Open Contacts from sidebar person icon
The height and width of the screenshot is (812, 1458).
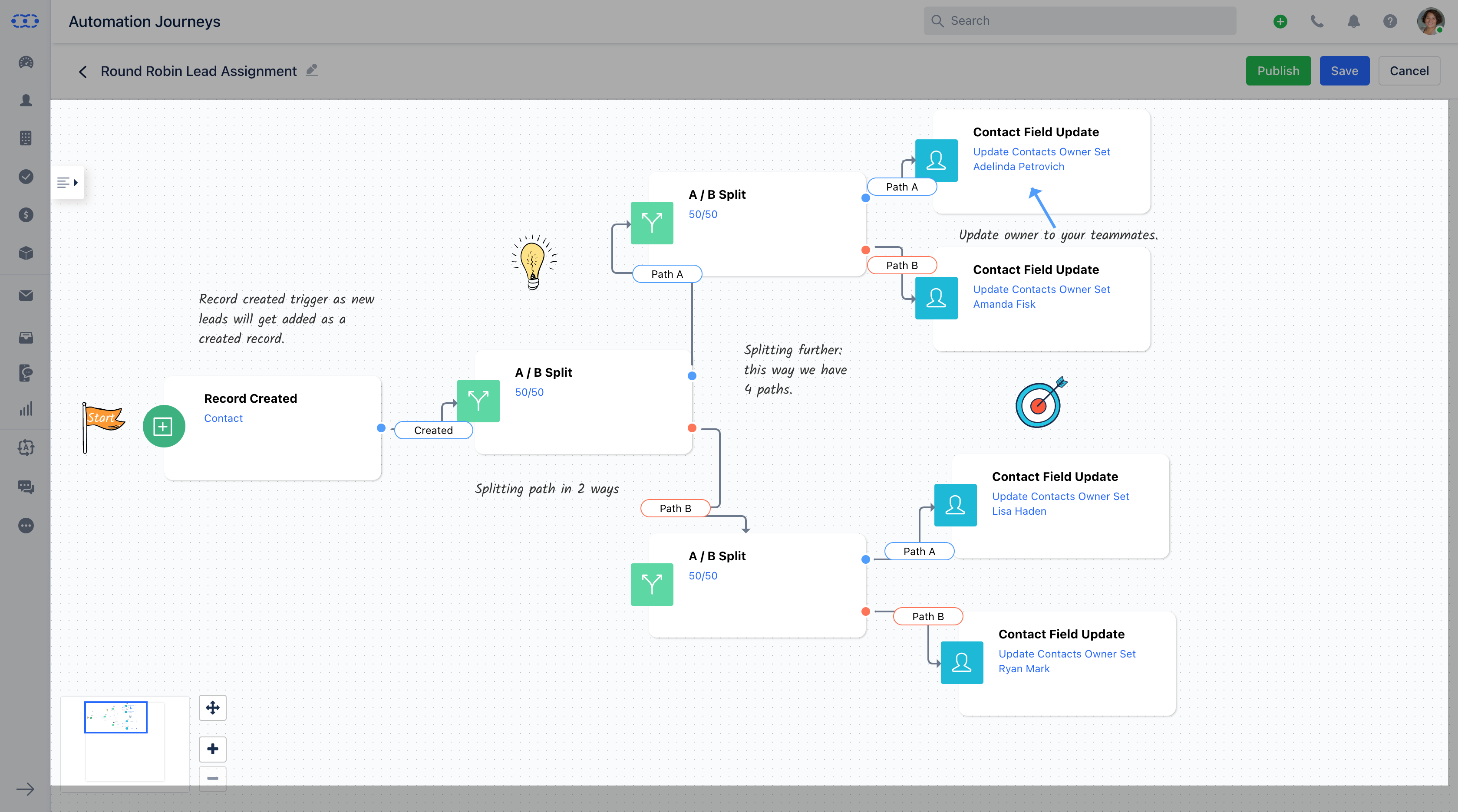(26, 100)
